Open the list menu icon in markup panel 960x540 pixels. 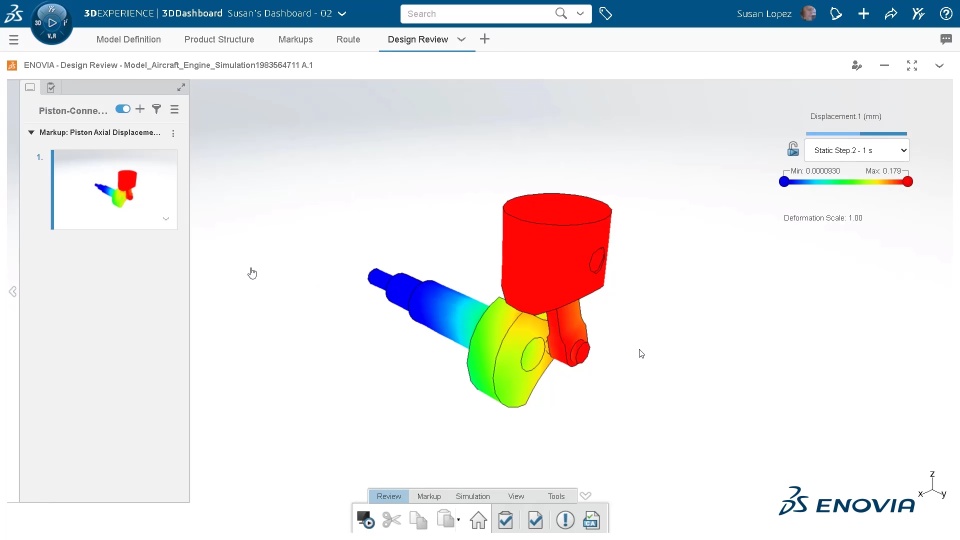(x=174, y=109)
